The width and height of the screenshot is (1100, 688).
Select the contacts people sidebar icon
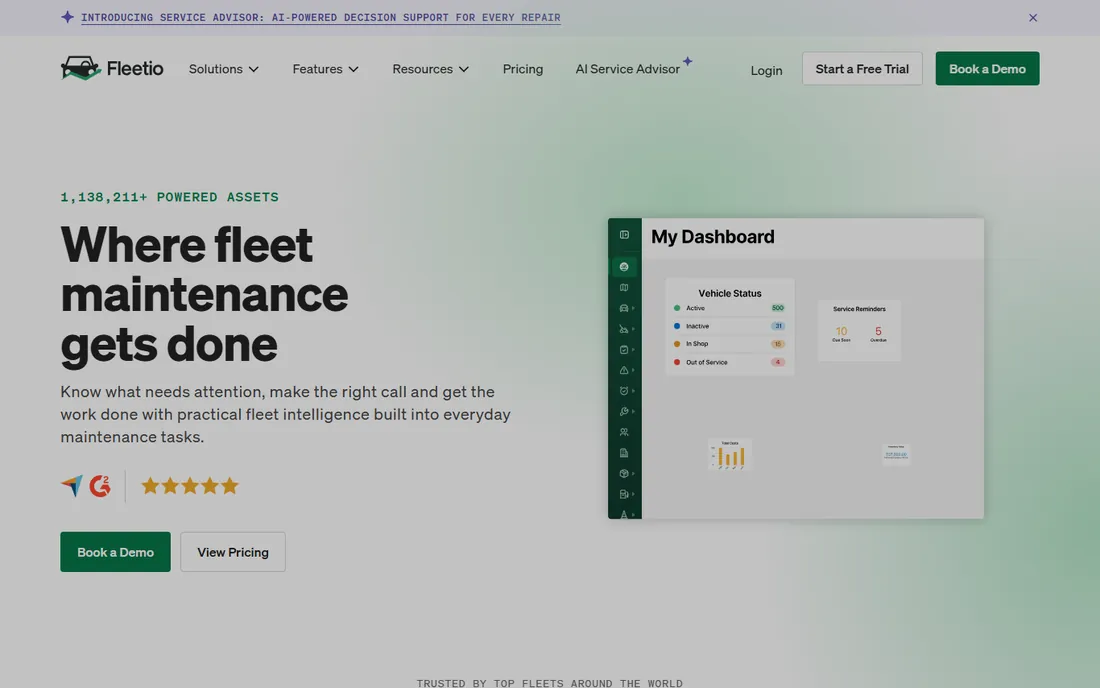(x=624, y=432)
